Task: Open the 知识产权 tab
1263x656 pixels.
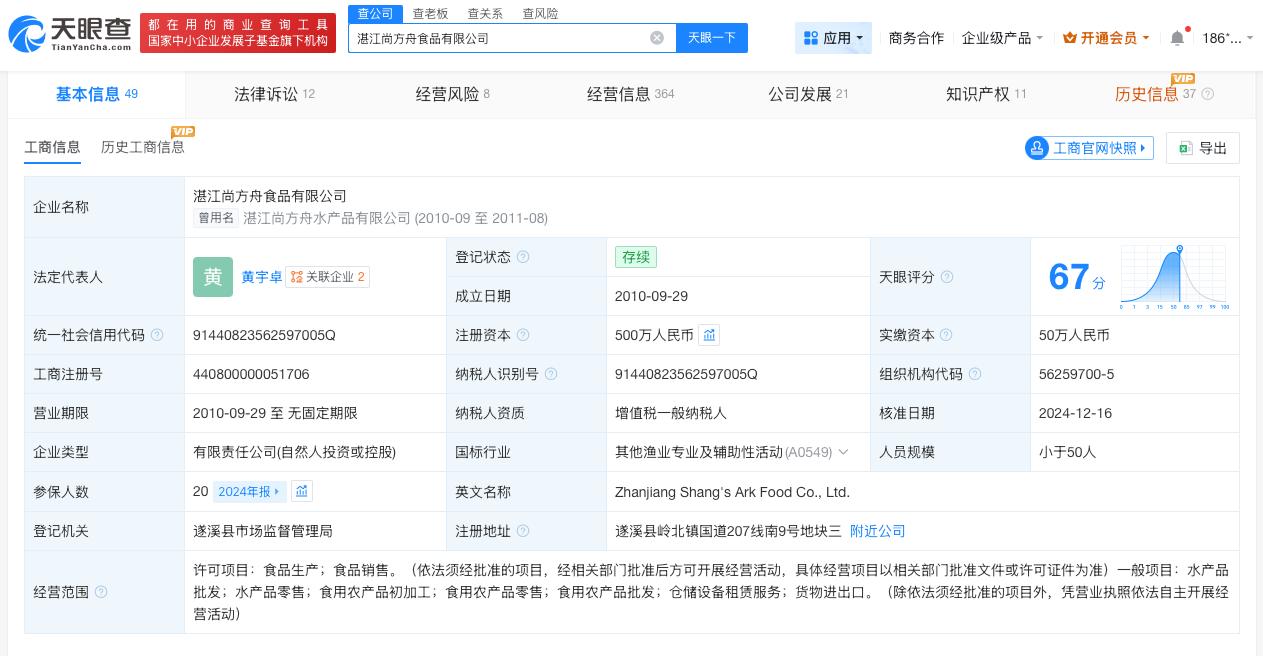Action: (x=986, y=94)
